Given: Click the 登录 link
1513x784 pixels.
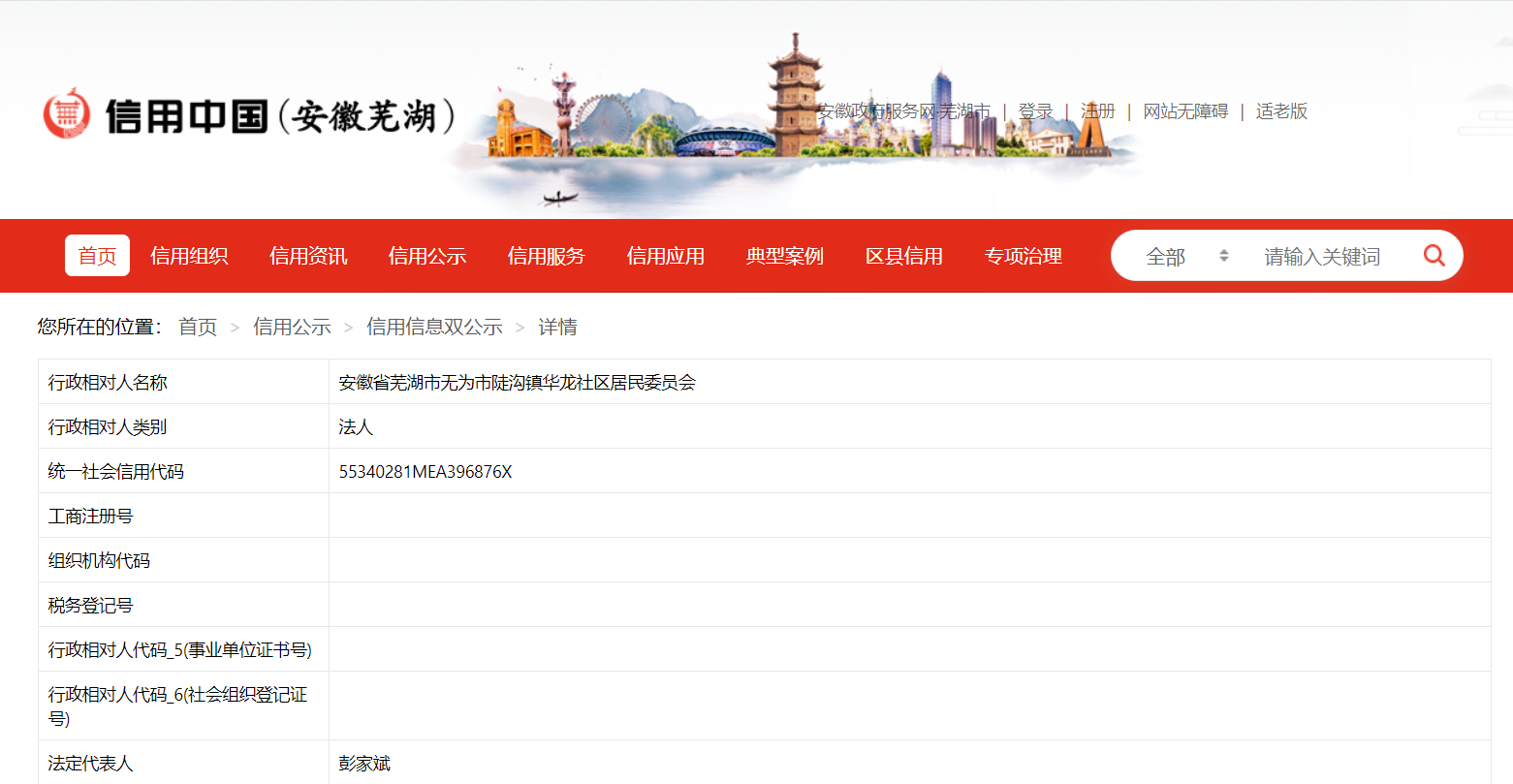Looking at the screenshot, I should [1035, 111].
